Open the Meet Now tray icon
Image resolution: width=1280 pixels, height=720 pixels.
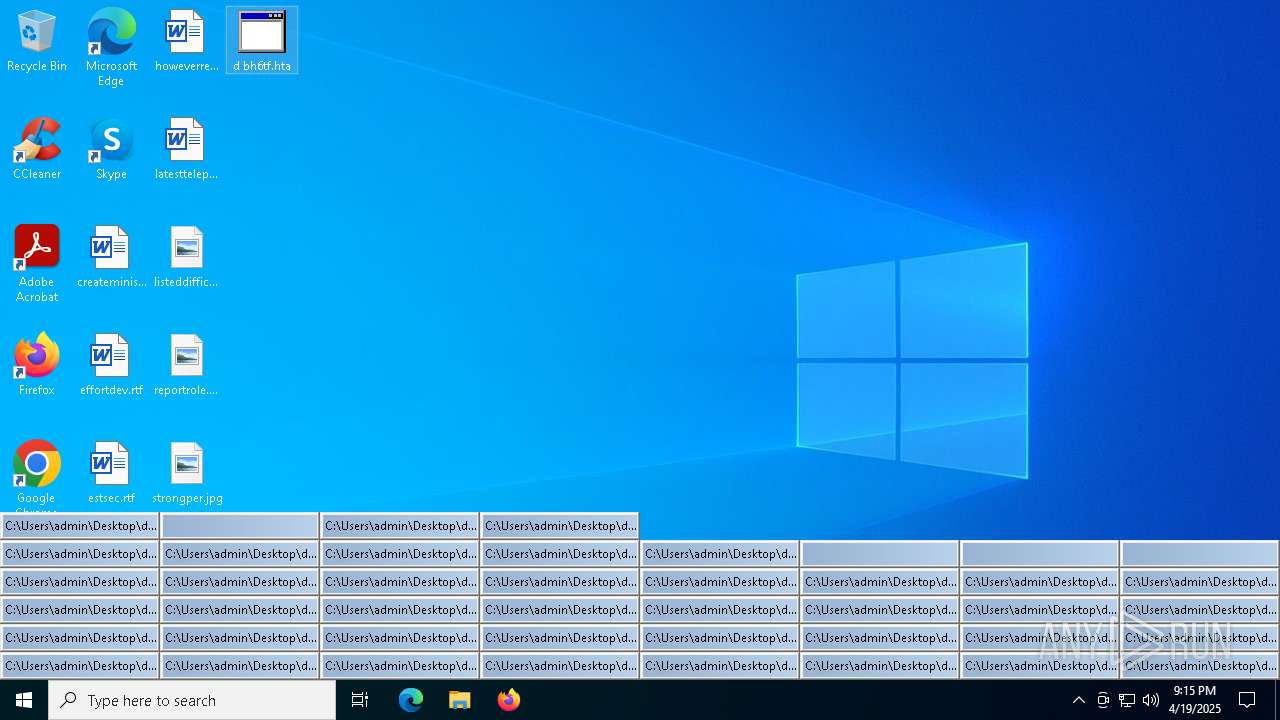tap(1103, 700)
